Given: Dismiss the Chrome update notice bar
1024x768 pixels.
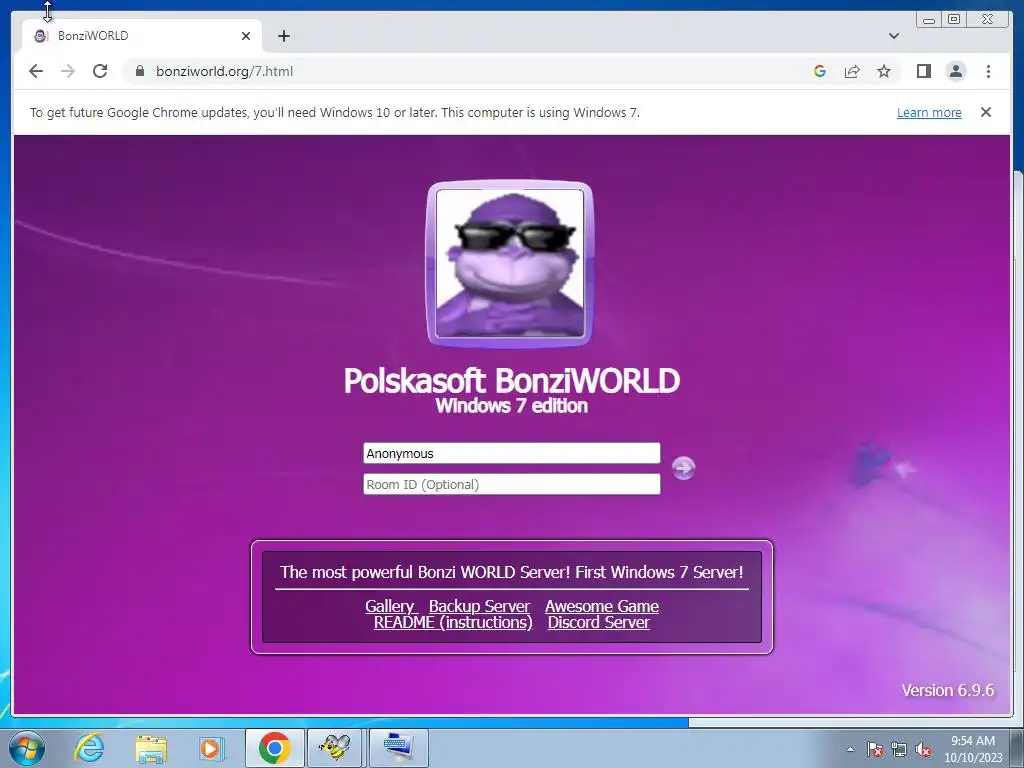Looking at the screenshot, I should pyautogui.click(x=986, y=112).
